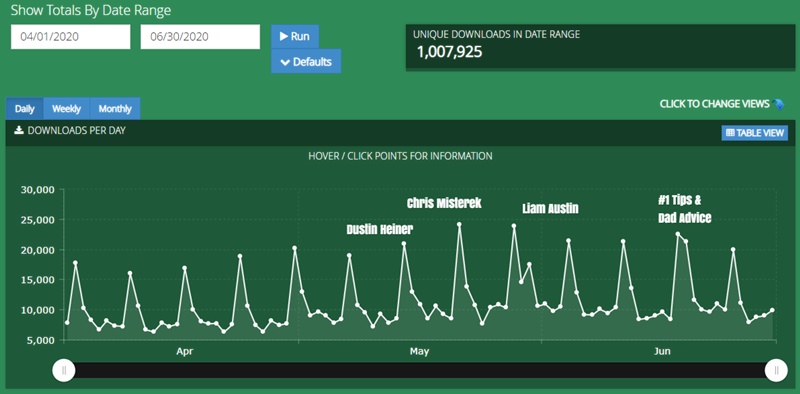800x394 pixels.
Task: Switch to the Monthly tab
Action: click(115, 109)
